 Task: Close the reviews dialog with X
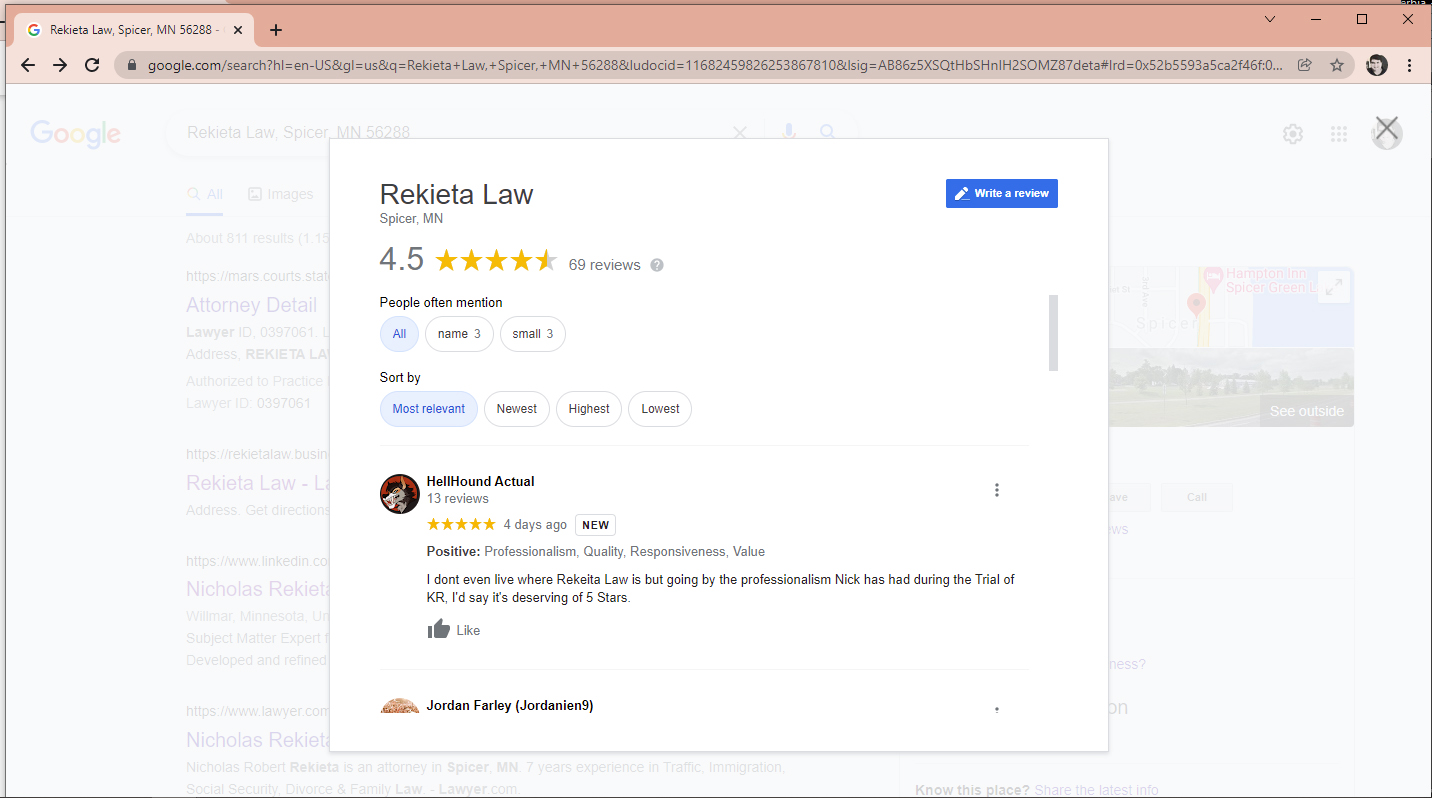(1386, 127)
